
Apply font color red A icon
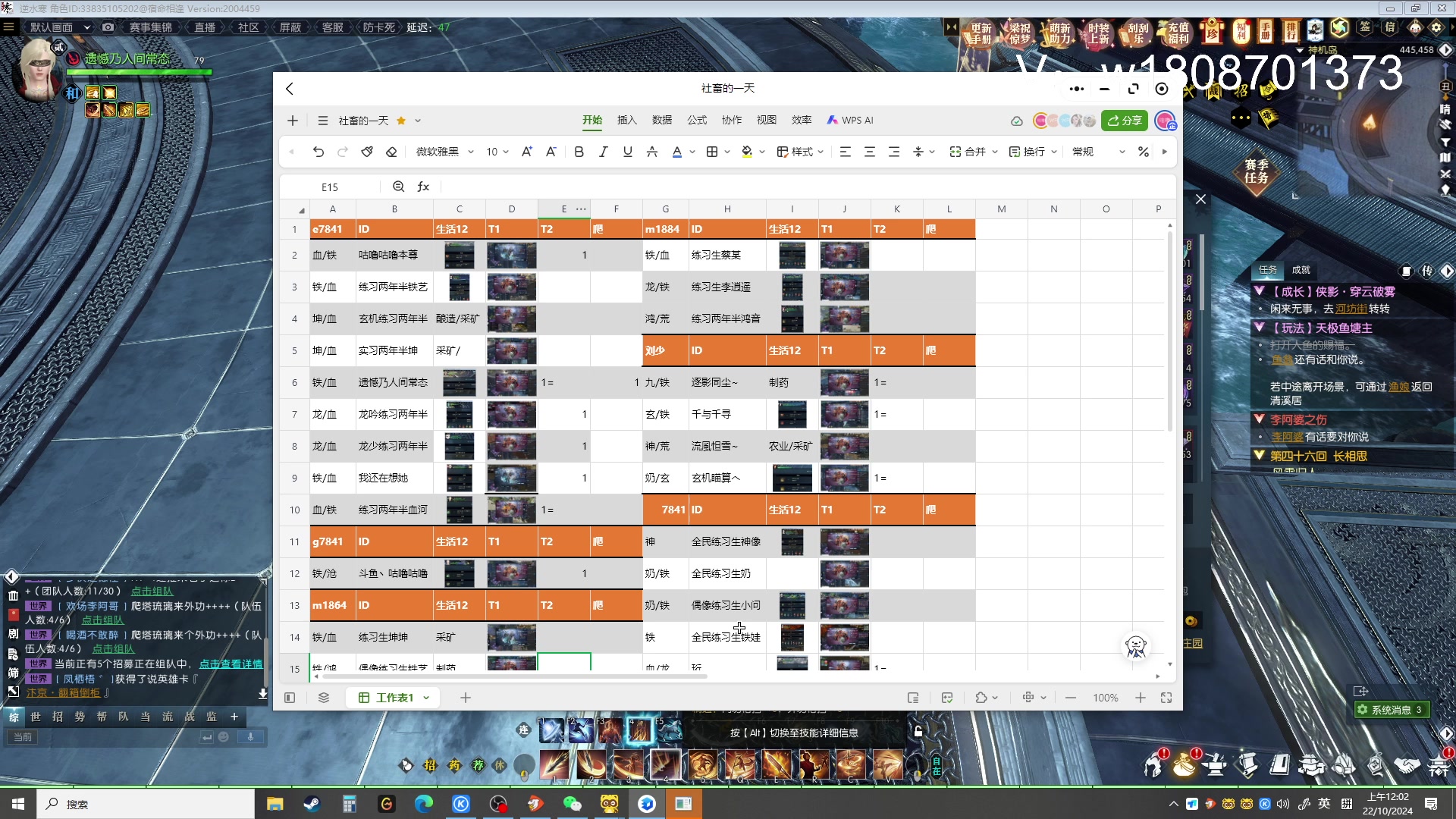pos(677,152)
